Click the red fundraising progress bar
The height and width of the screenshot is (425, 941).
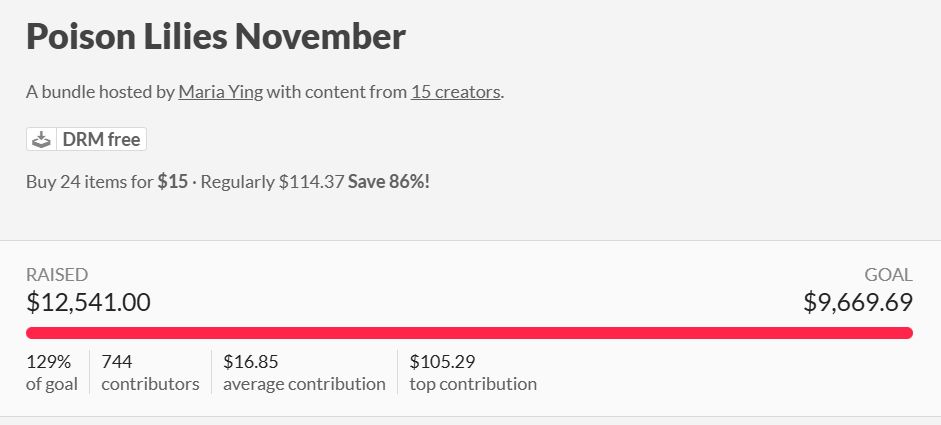tap(469, 333)
